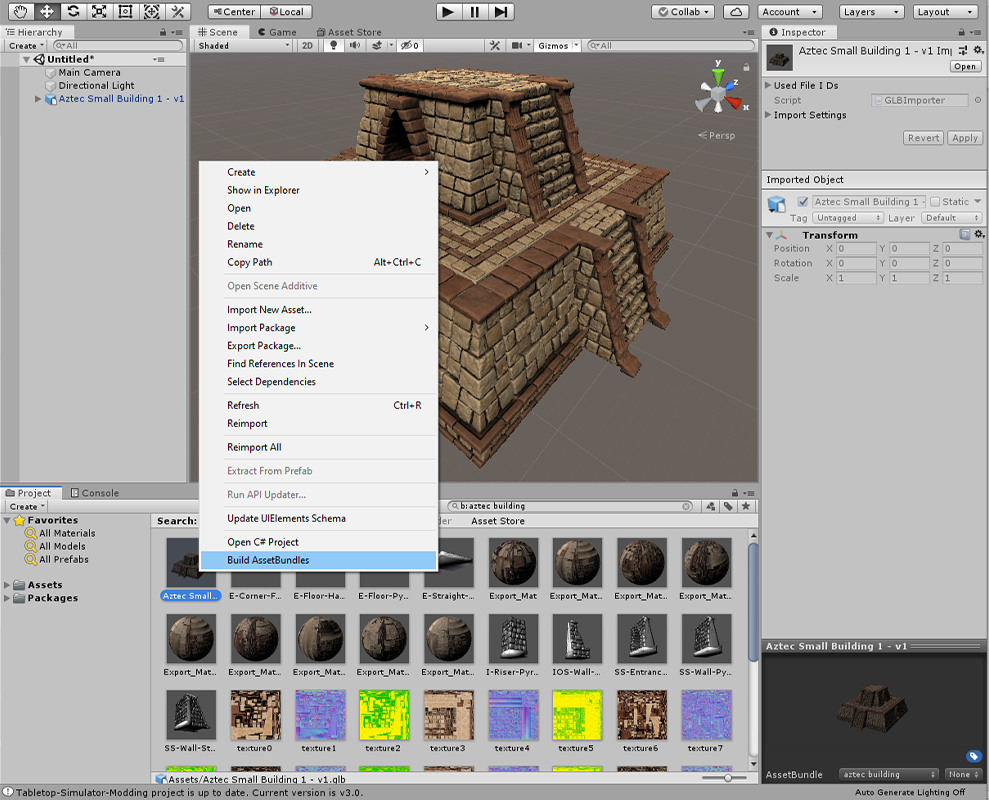Click Apply in the Inspector
The image size is (989, 800).
click(964, 138)
